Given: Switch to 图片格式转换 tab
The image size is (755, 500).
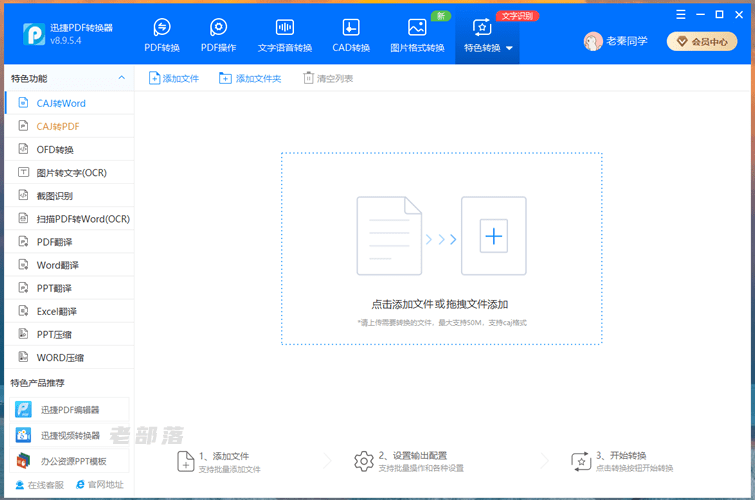Looking at the screenshot, I should coord(417,35).
